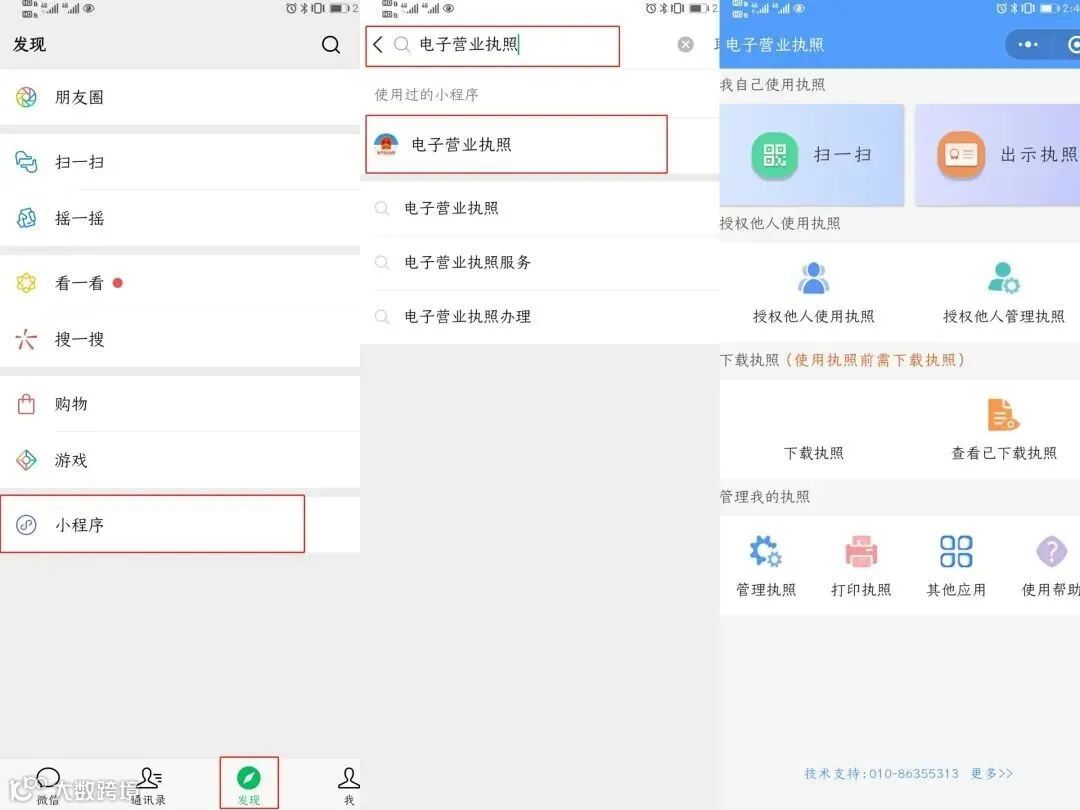The width and height of the screenshot is (1080, 810).
Task: Open 看一看 icon in Discover list
Action: (26, 283)
